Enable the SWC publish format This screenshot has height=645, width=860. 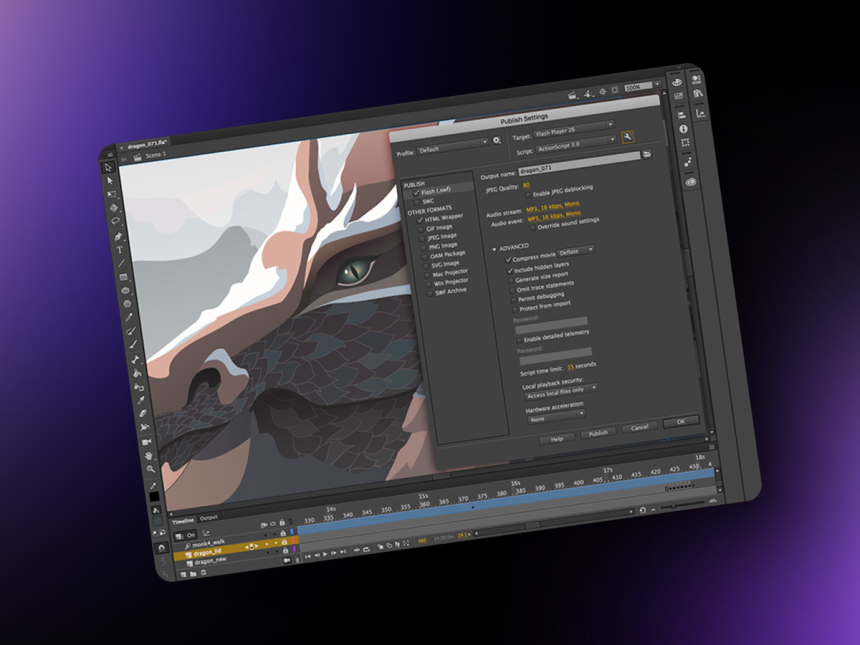[417, 202]
